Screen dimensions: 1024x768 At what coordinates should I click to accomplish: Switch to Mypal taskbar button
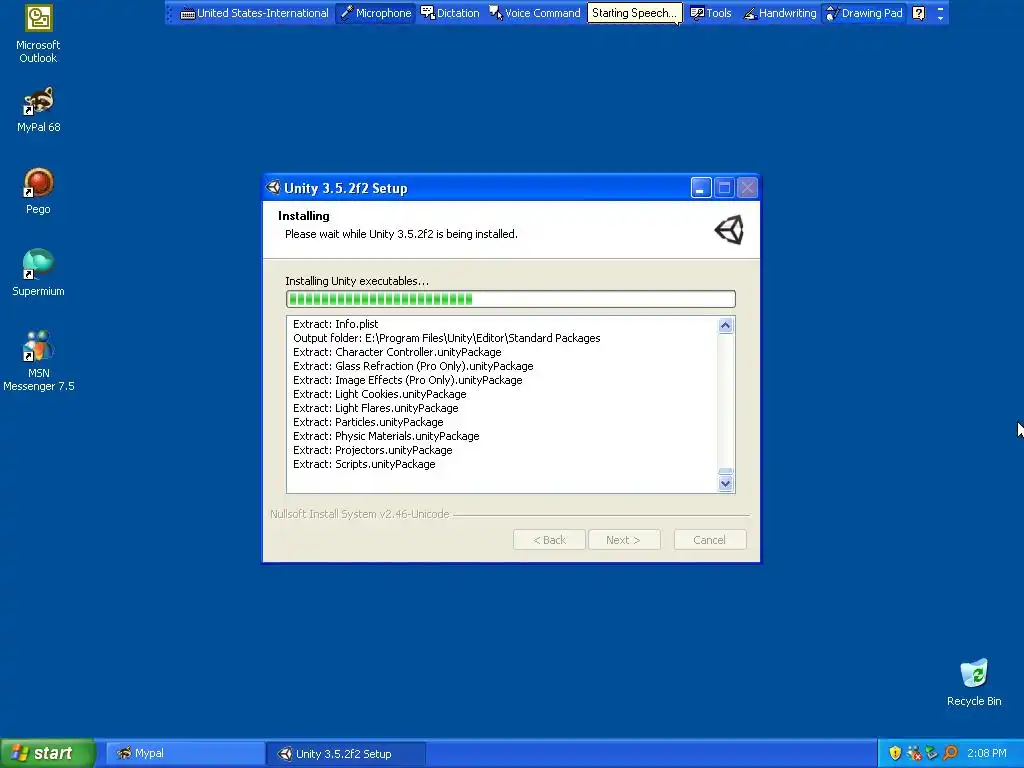pyautogui.click(x=185, y=754)
